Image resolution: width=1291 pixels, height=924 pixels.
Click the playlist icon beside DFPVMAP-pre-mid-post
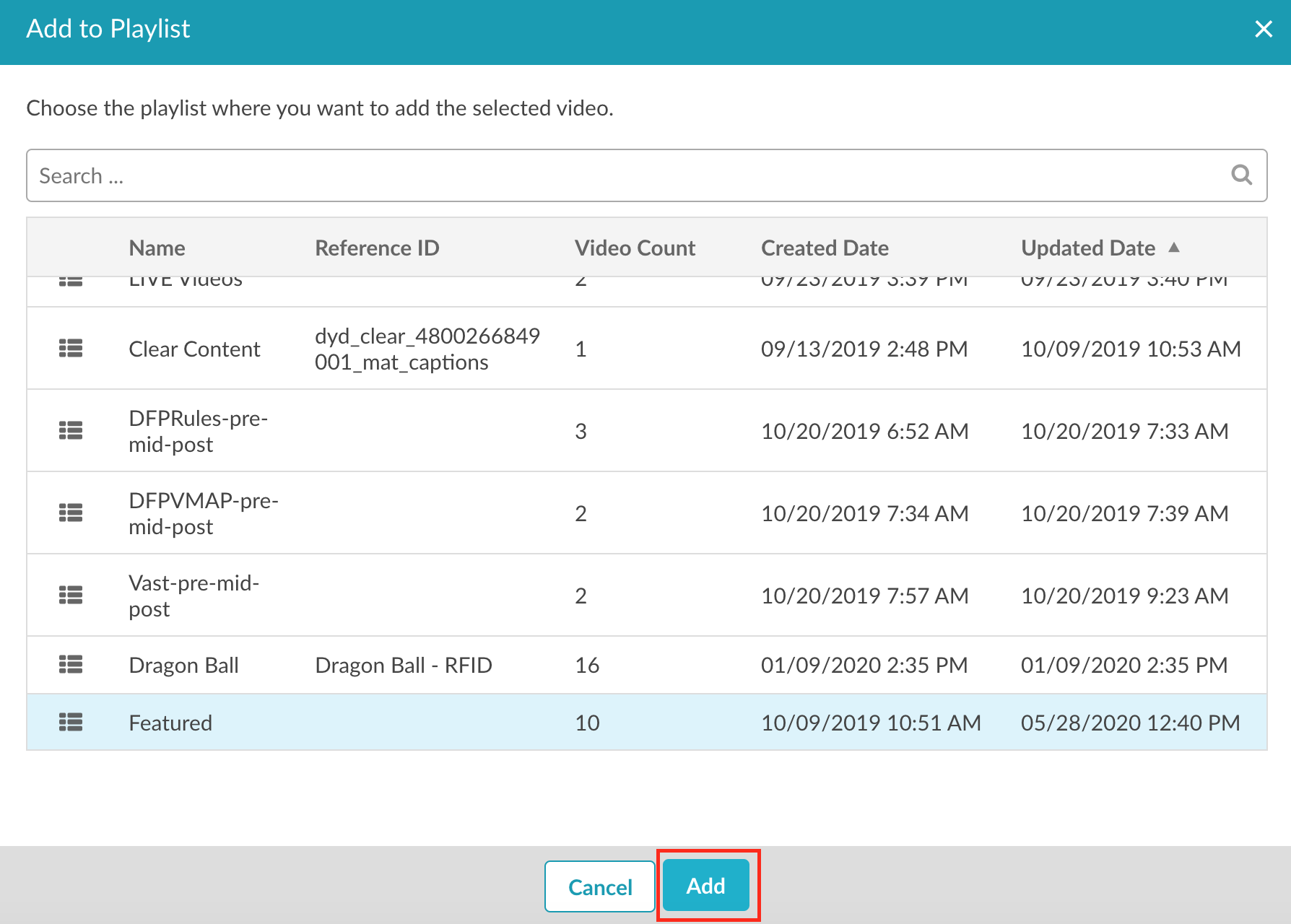tap(71, 513)
